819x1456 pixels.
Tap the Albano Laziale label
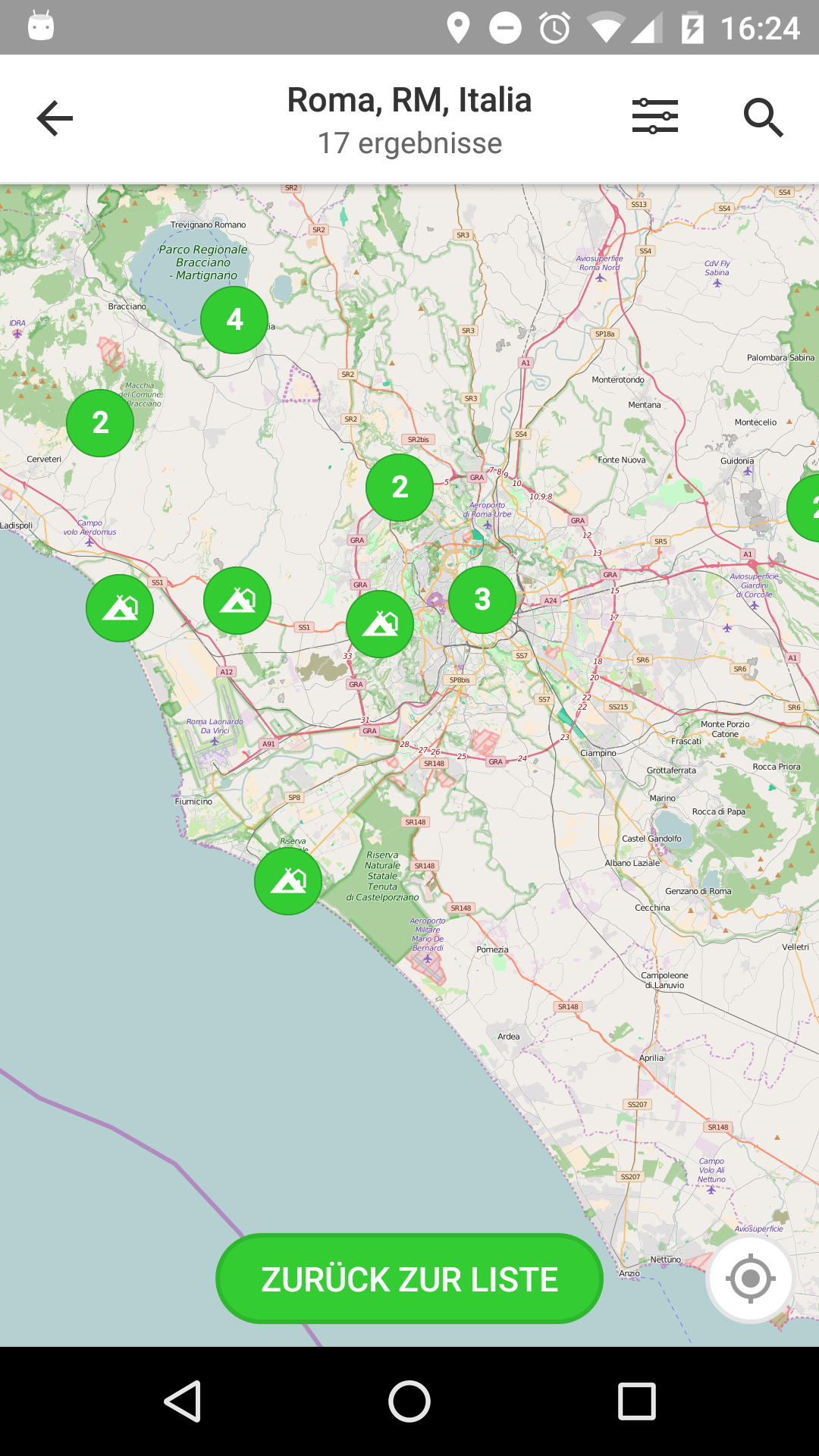(632, 863)
